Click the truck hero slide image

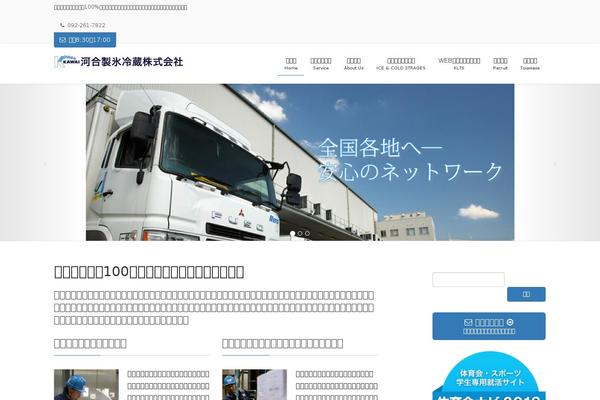click(x=300, y=162)
